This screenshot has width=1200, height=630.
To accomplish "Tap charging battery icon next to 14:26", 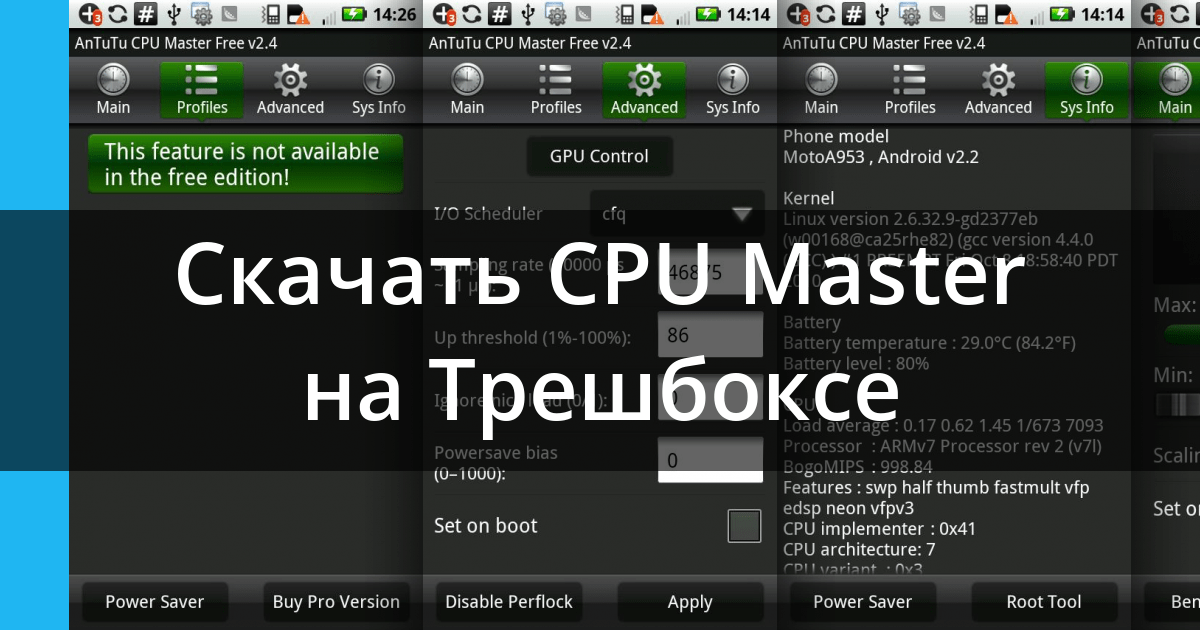I will pyautogui.click(x=353, y=15).
